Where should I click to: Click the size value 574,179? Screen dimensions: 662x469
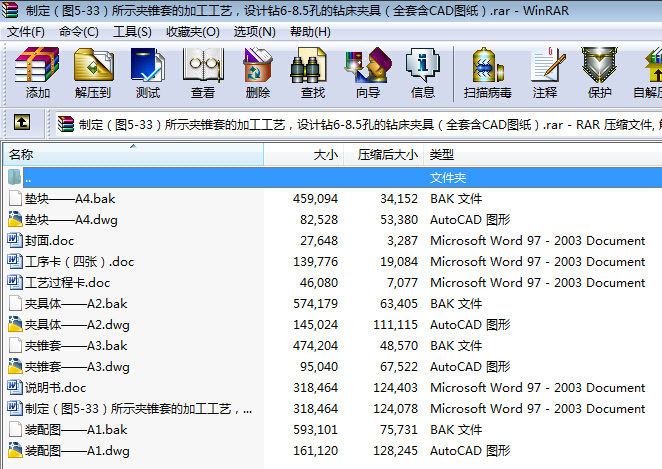315,304
